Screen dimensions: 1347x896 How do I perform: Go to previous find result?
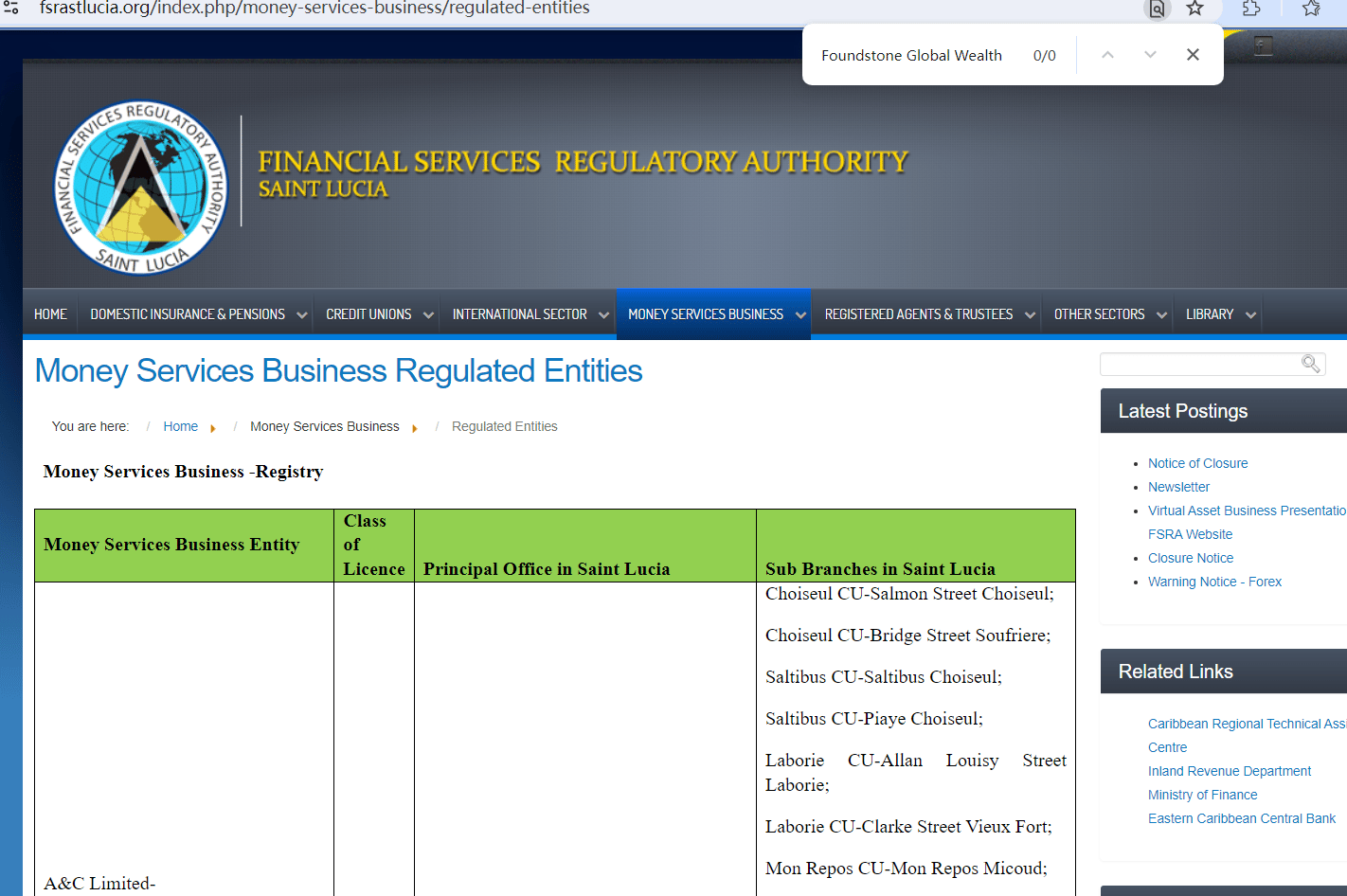point(1107,55)
